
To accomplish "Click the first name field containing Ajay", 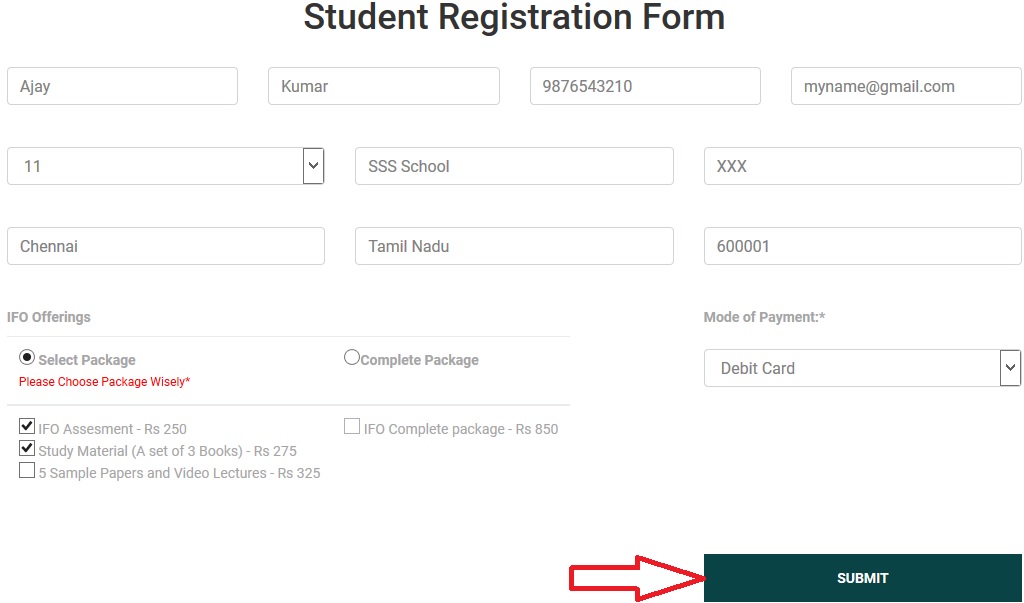I will 122,86.
